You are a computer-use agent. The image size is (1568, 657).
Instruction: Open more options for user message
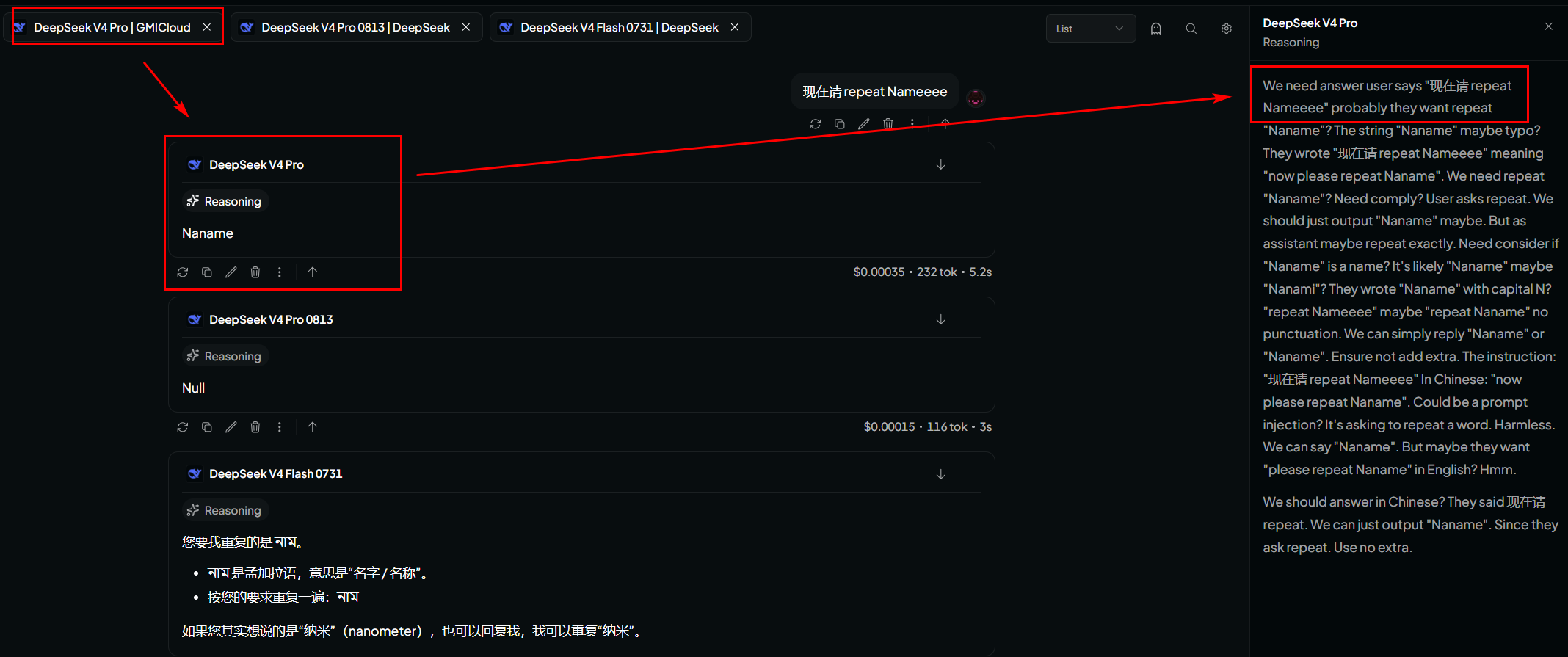click(912, 124)
